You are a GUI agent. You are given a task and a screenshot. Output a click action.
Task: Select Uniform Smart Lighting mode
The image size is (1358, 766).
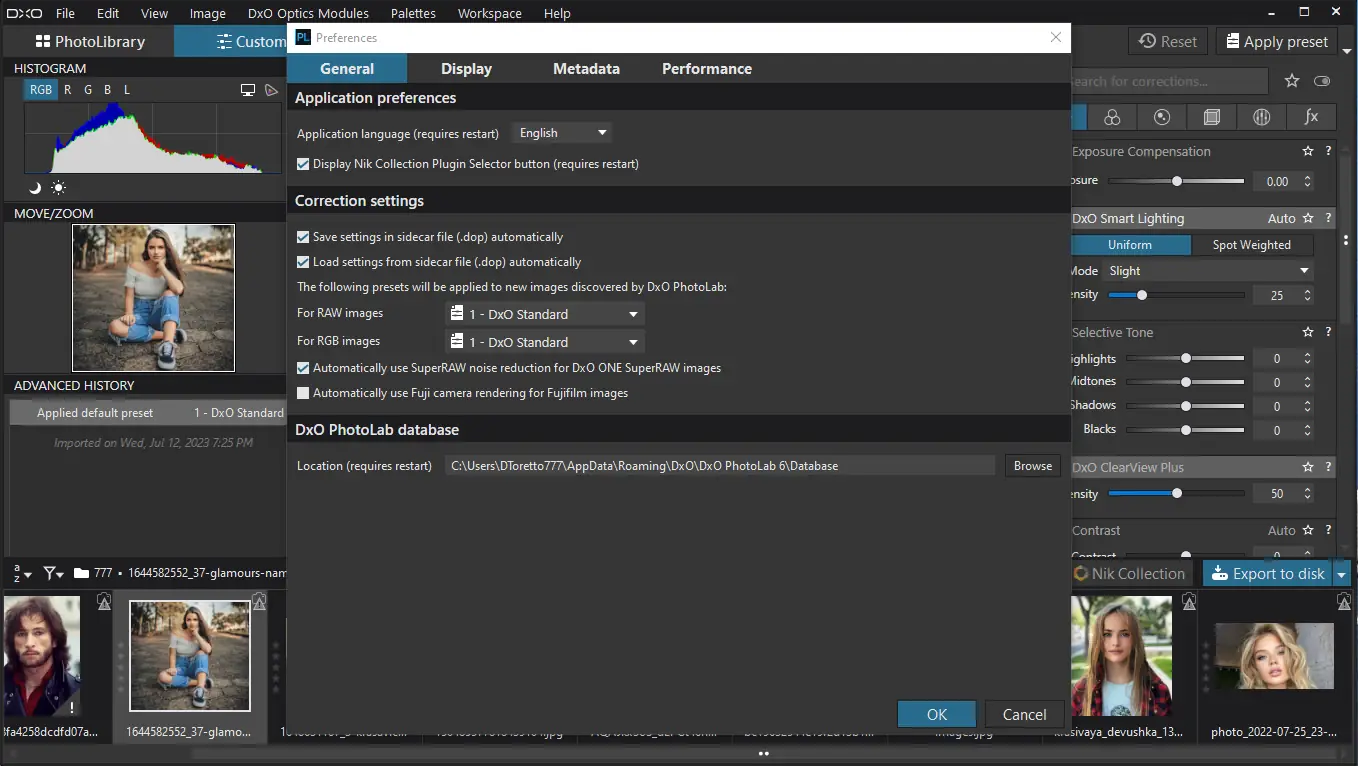click(1130, 245)
